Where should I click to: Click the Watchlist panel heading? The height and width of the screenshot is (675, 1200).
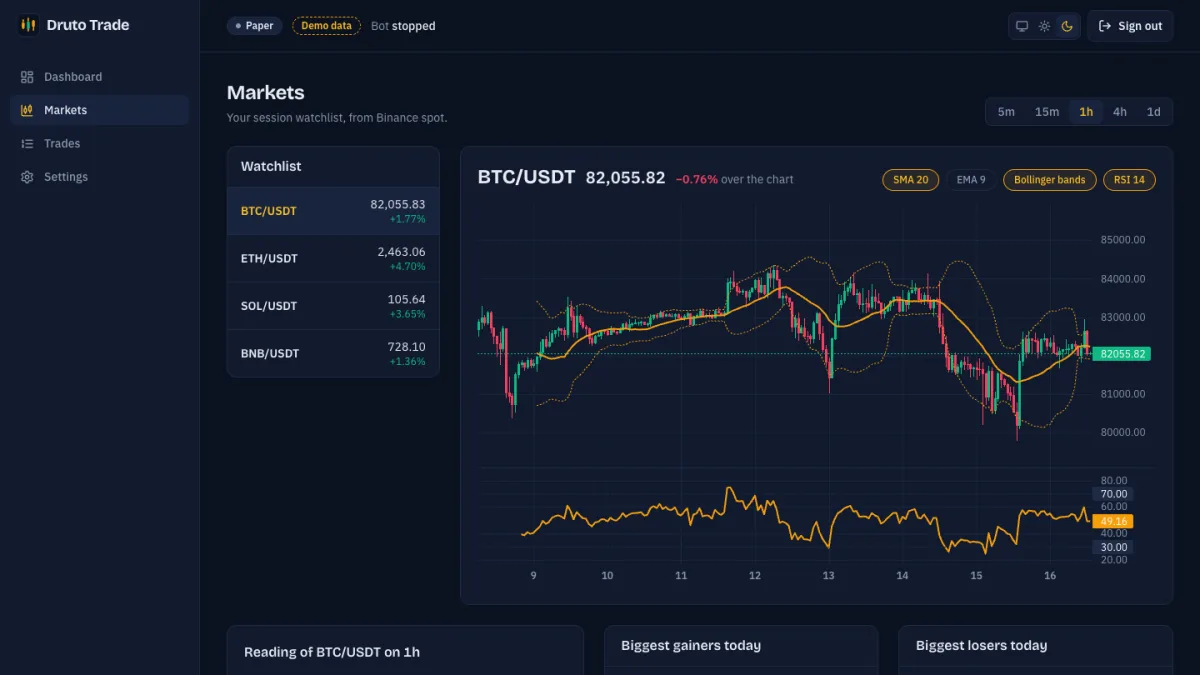tap(271, 166)
